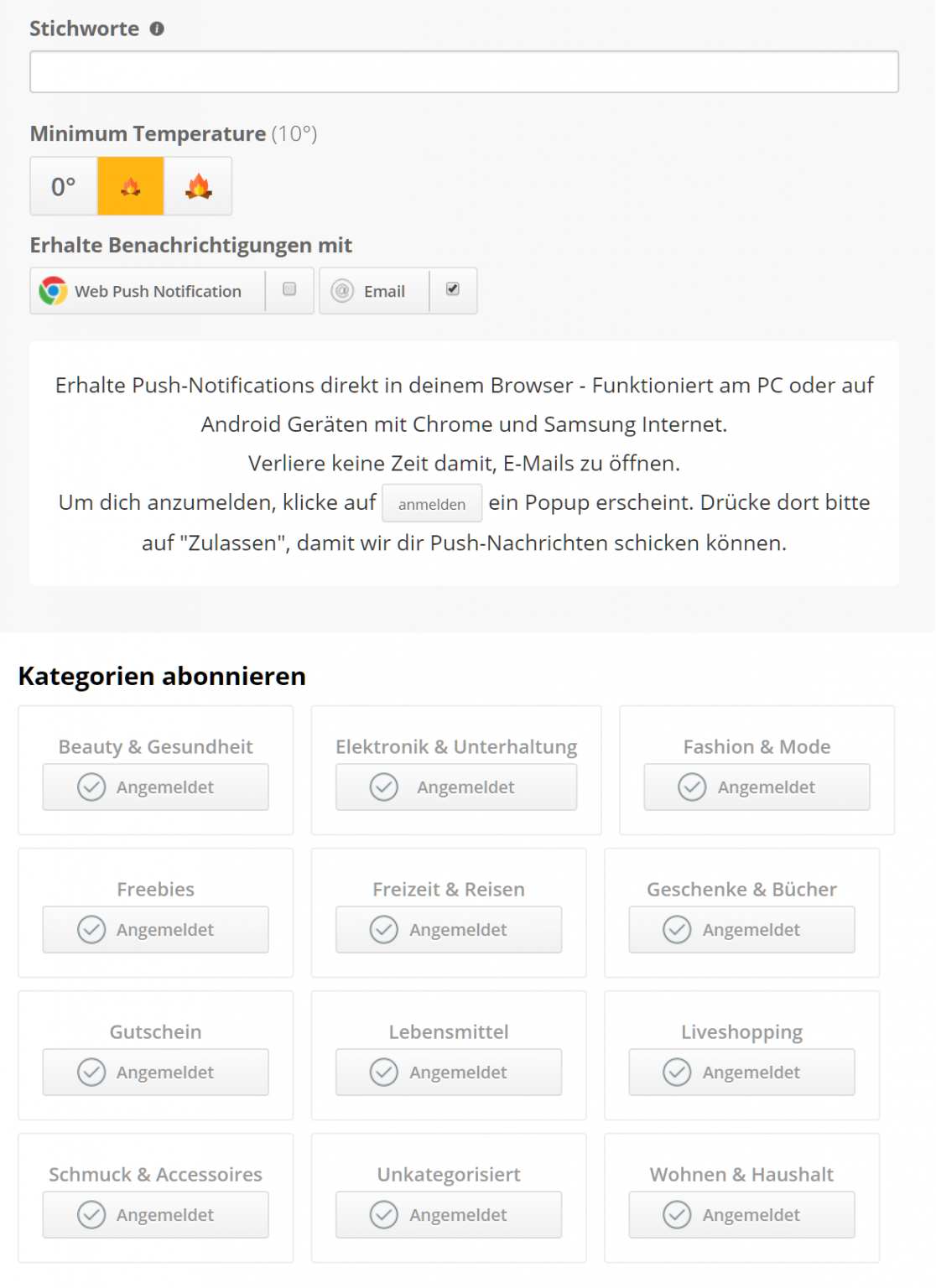
Task: Unsubscribe from Gutschein category
Action: coord(156,1072)
